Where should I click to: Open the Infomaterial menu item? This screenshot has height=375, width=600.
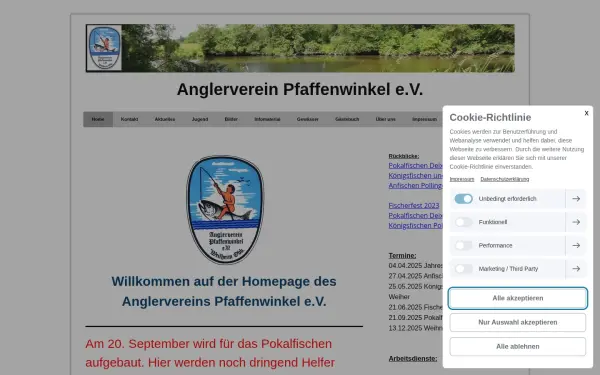pyautogui.click(x=267, y=119)
